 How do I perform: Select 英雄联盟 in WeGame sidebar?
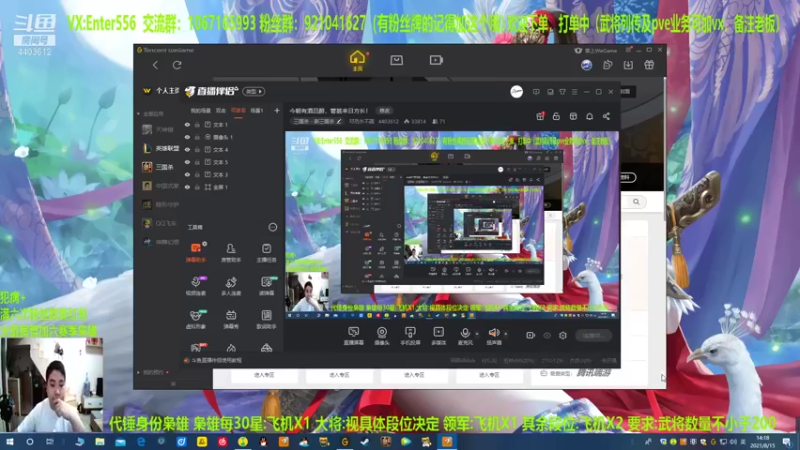(161, 148)
